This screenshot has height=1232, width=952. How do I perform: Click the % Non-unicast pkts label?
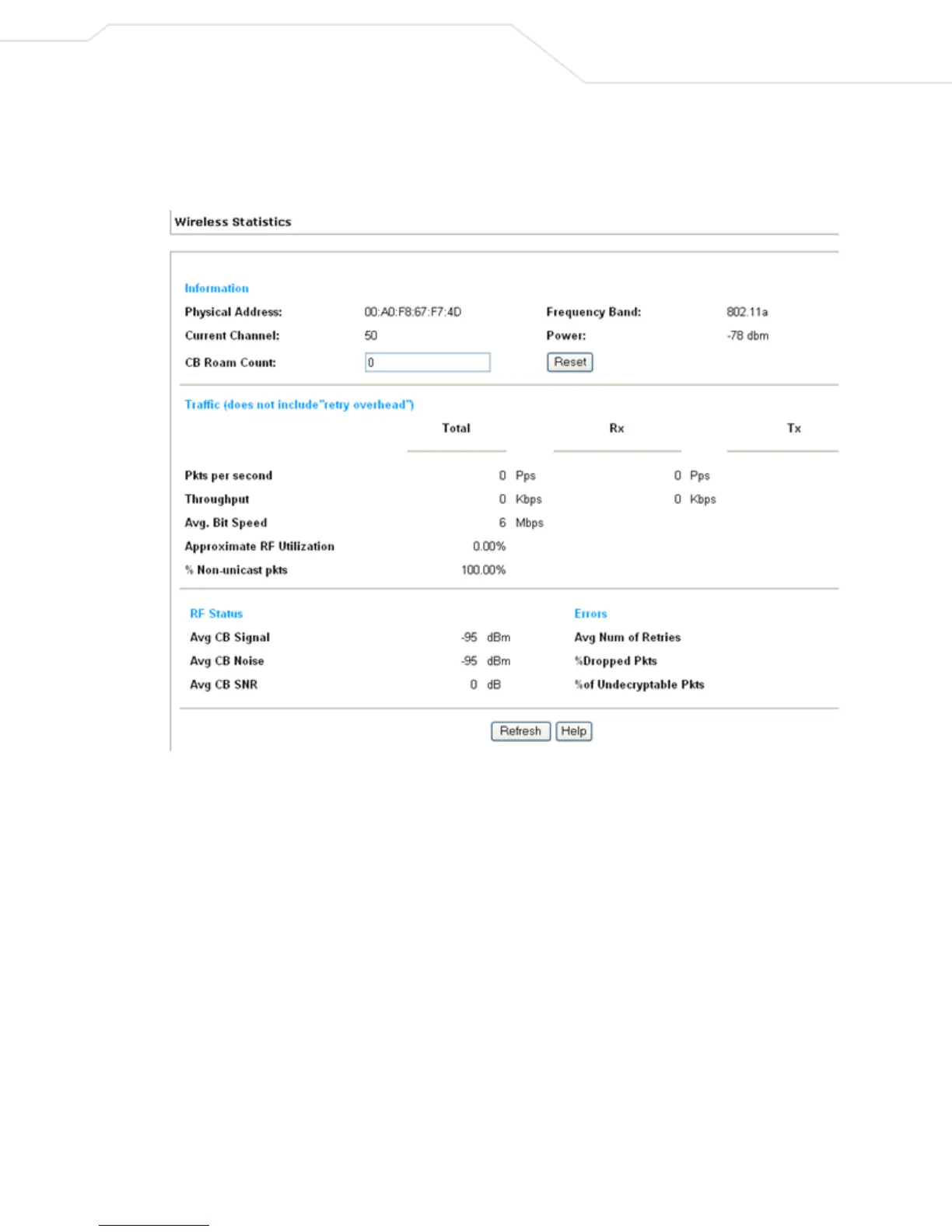tap(236, 570)
